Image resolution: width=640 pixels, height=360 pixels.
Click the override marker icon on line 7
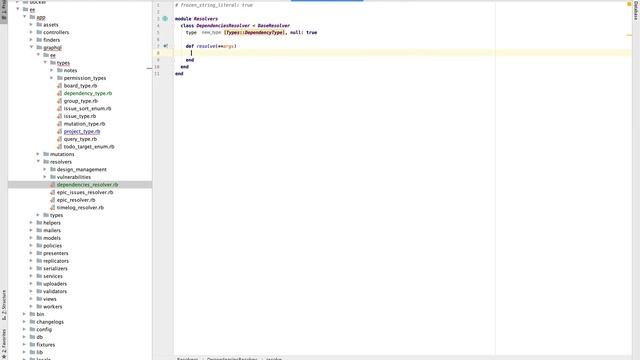165,46
